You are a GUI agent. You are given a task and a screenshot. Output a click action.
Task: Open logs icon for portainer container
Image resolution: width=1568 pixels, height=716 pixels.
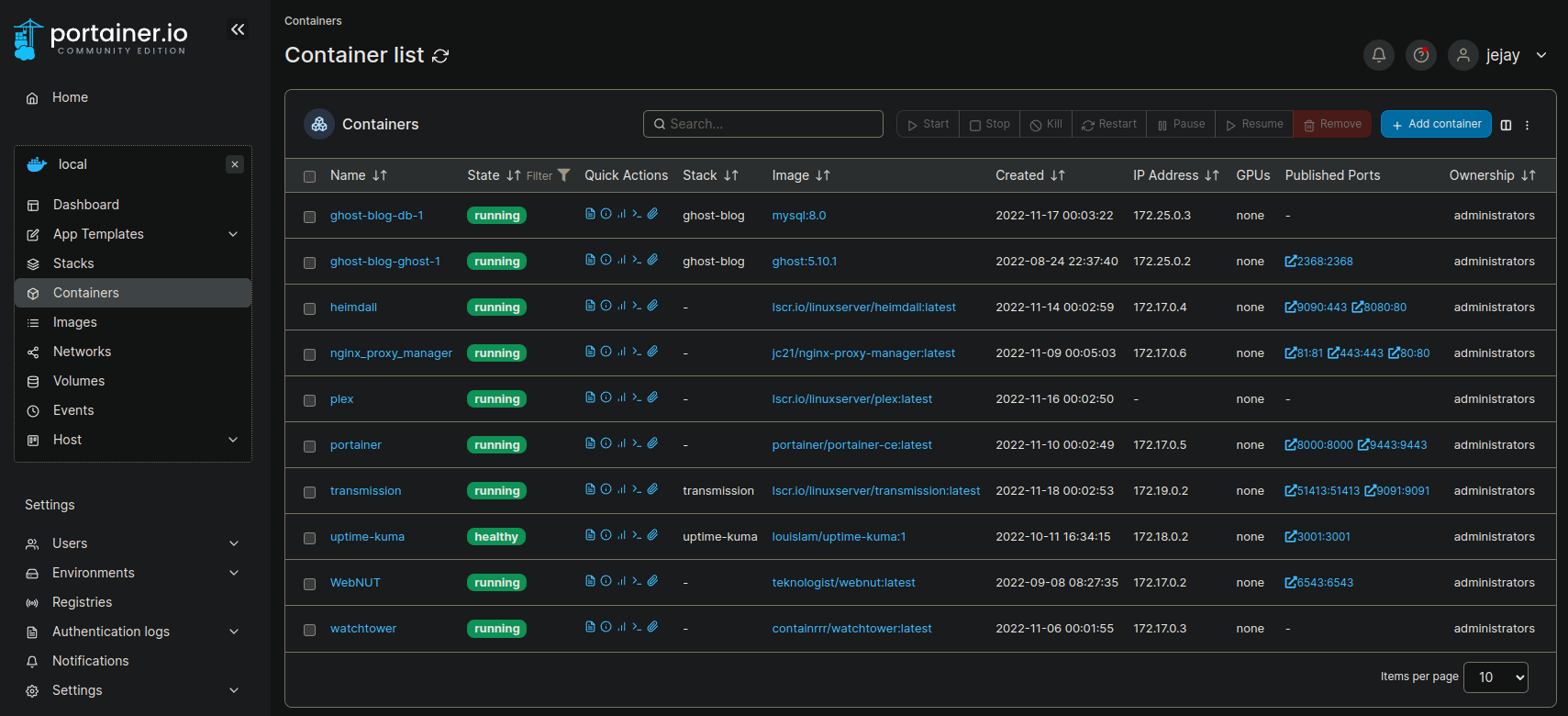(x=590, y=443)
